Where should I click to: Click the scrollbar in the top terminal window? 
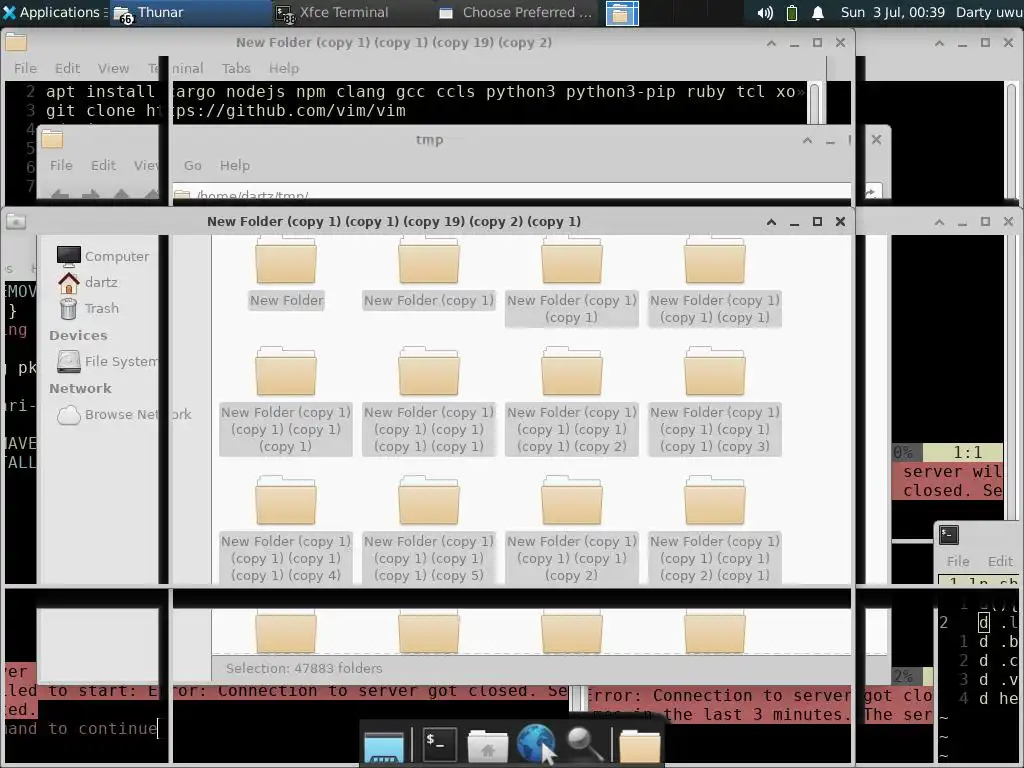816,103
